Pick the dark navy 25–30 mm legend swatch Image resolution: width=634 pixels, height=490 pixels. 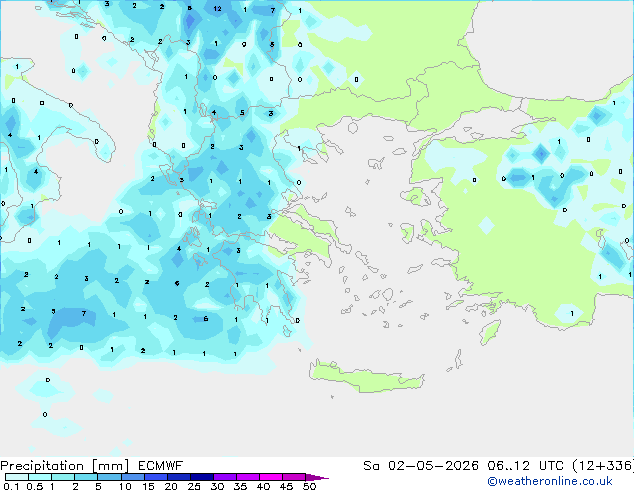point(202,477)
